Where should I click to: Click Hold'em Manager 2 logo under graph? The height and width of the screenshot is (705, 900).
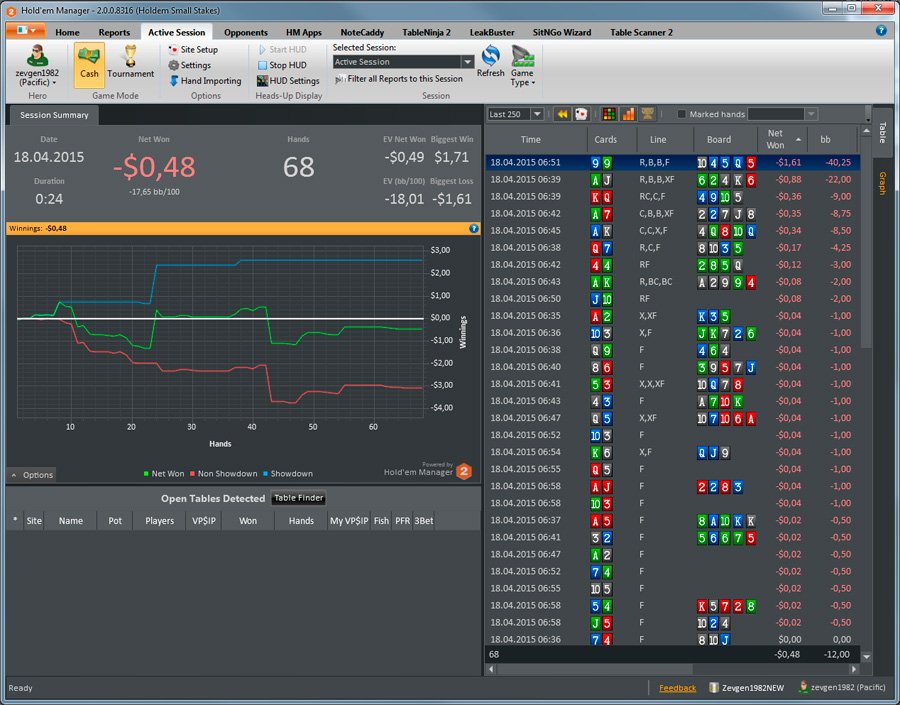tap(464, 472)
